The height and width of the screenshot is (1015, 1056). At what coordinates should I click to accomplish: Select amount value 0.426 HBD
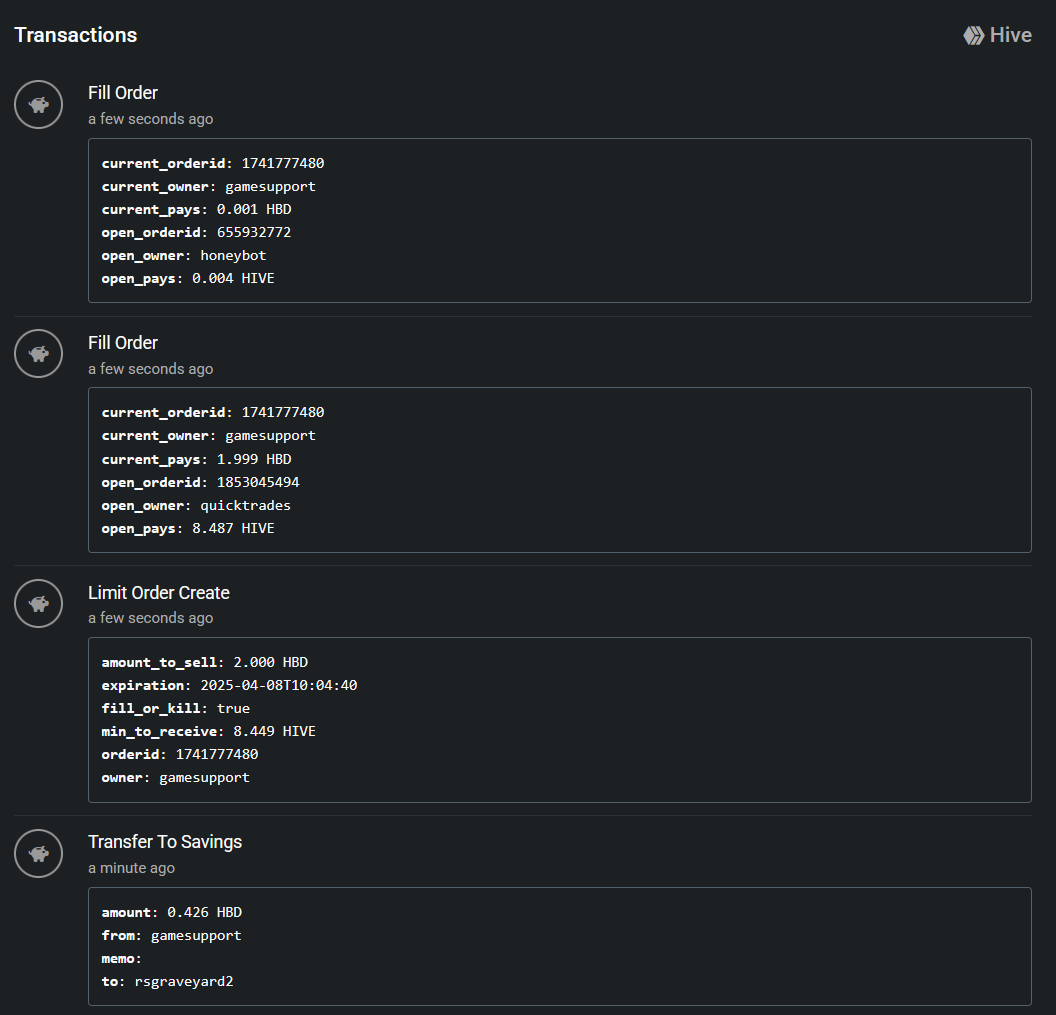205,913
